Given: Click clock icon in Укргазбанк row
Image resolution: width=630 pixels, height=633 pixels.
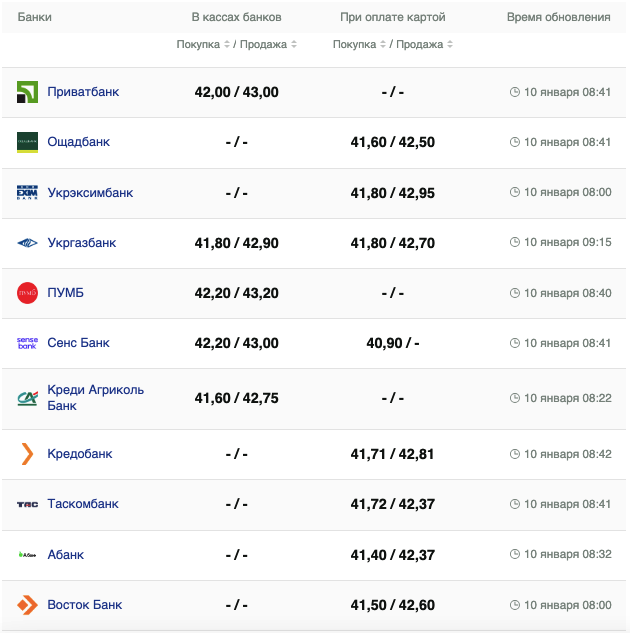Looking at the screenshot, I should pos(515,243).
